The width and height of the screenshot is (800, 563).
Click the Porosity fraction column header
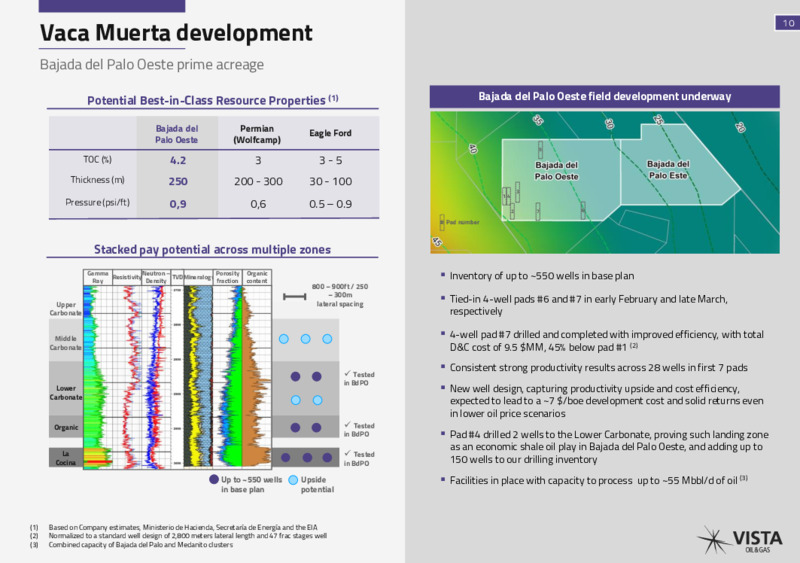228,277
